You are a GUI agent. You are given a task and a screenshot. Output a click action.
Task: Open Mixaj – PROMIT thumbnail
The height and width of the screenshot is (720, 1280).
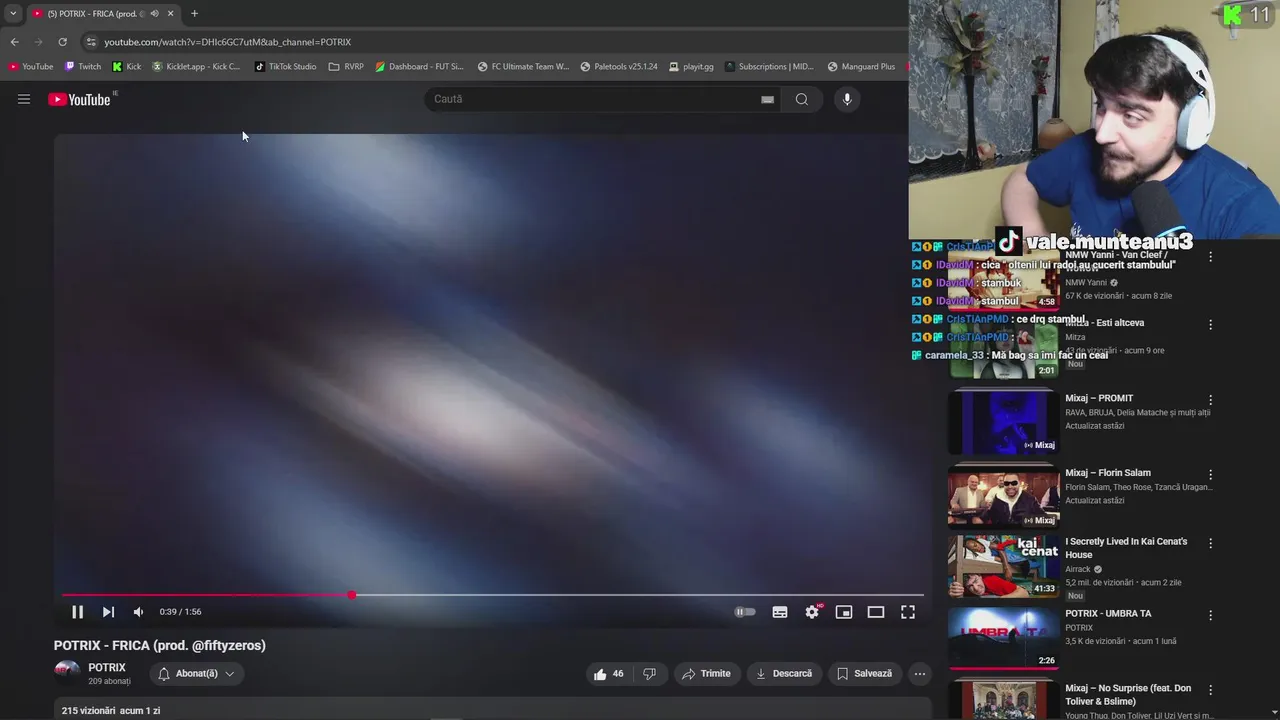(1003, 422)
